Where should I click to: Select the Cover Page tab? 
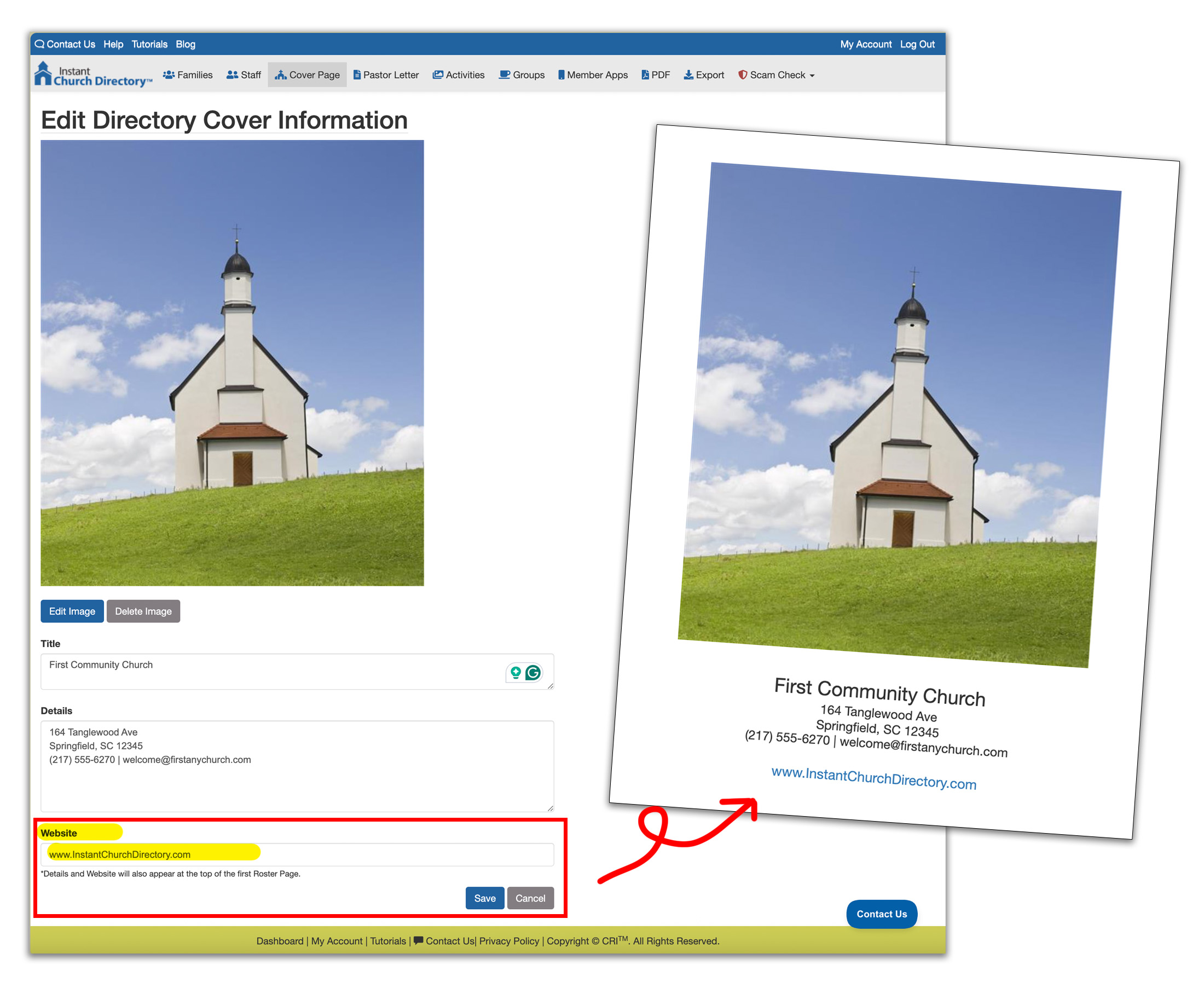click(x=307, y=75)
